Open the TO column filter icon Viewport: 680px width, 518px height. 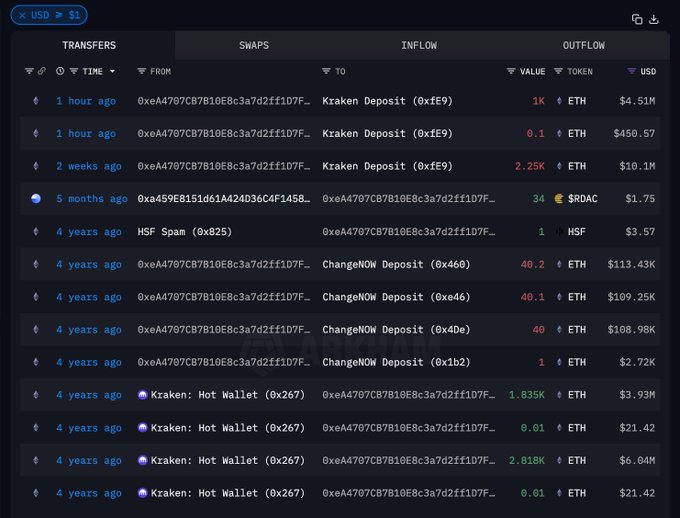[x=327, y=71]
